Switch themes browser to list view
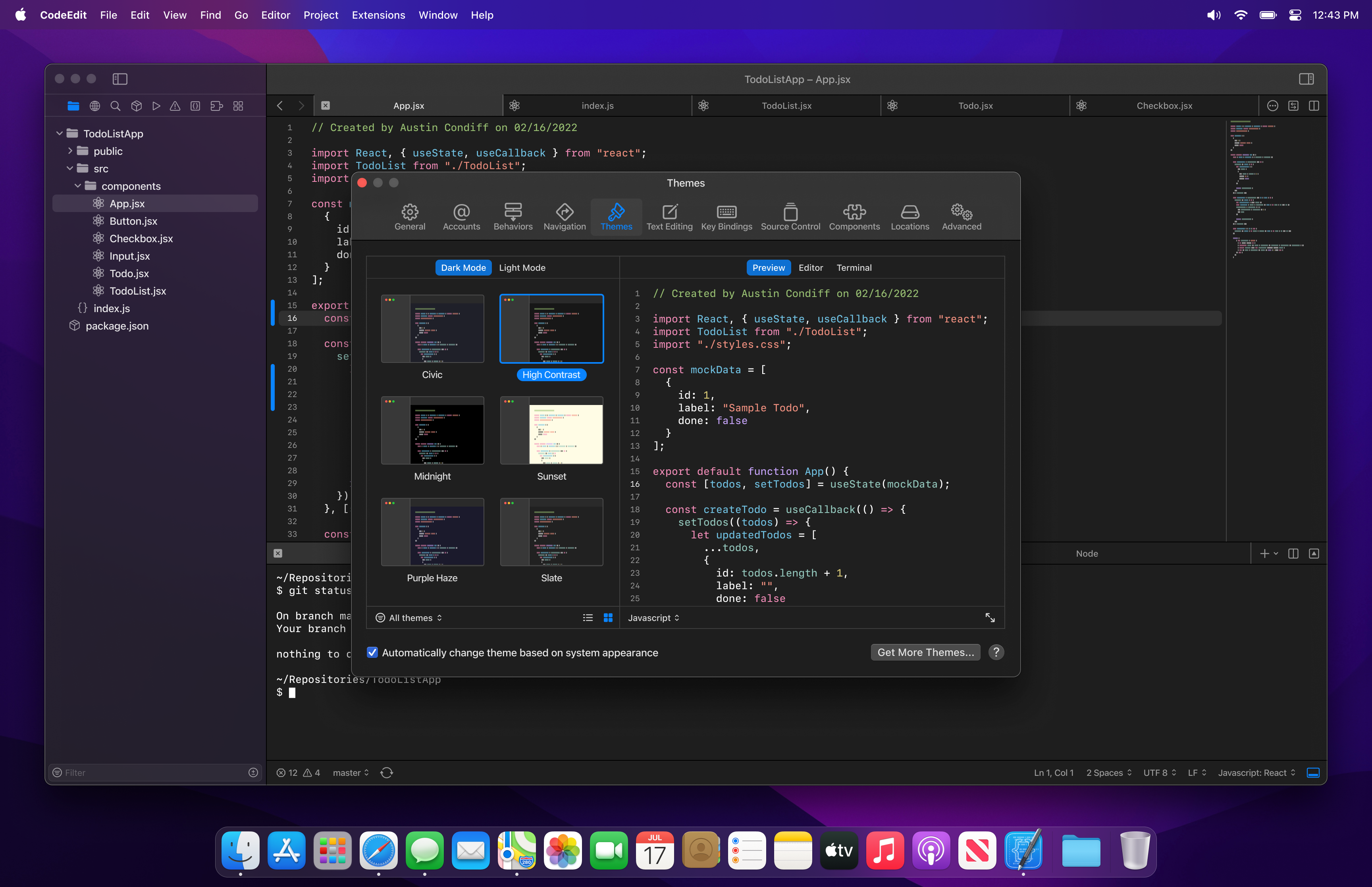This screenshot has height=887, width=1372. [x=587, y=617]
